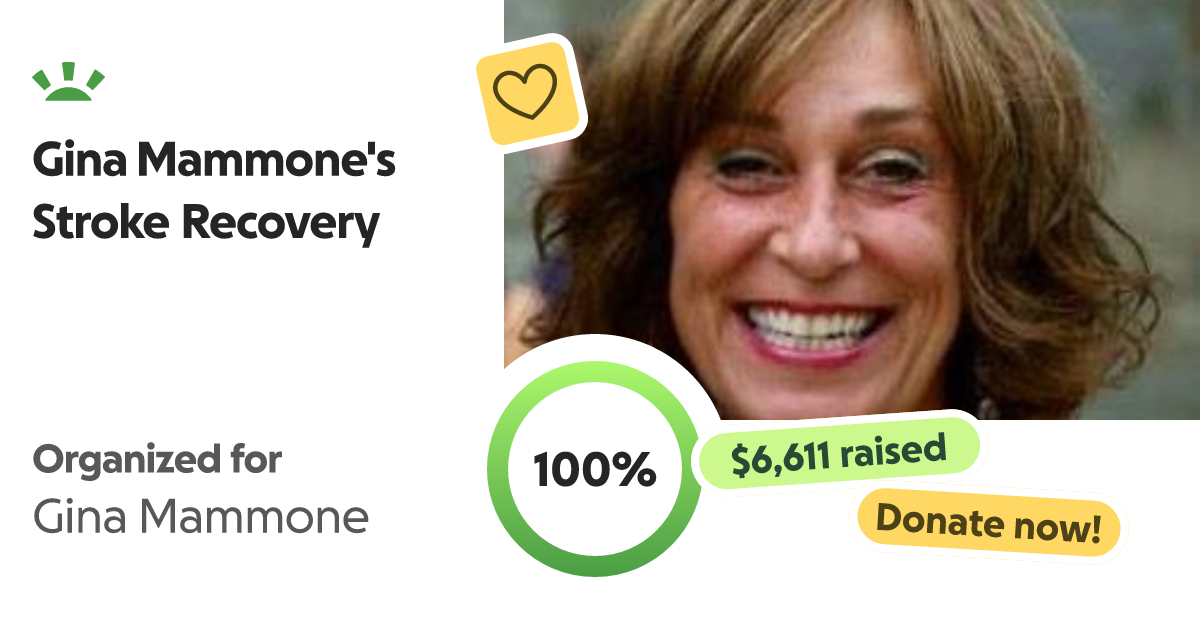Select the "100%" text inside the circle
The height and width of the screenshot is (630, 1200).
[594, 470]
